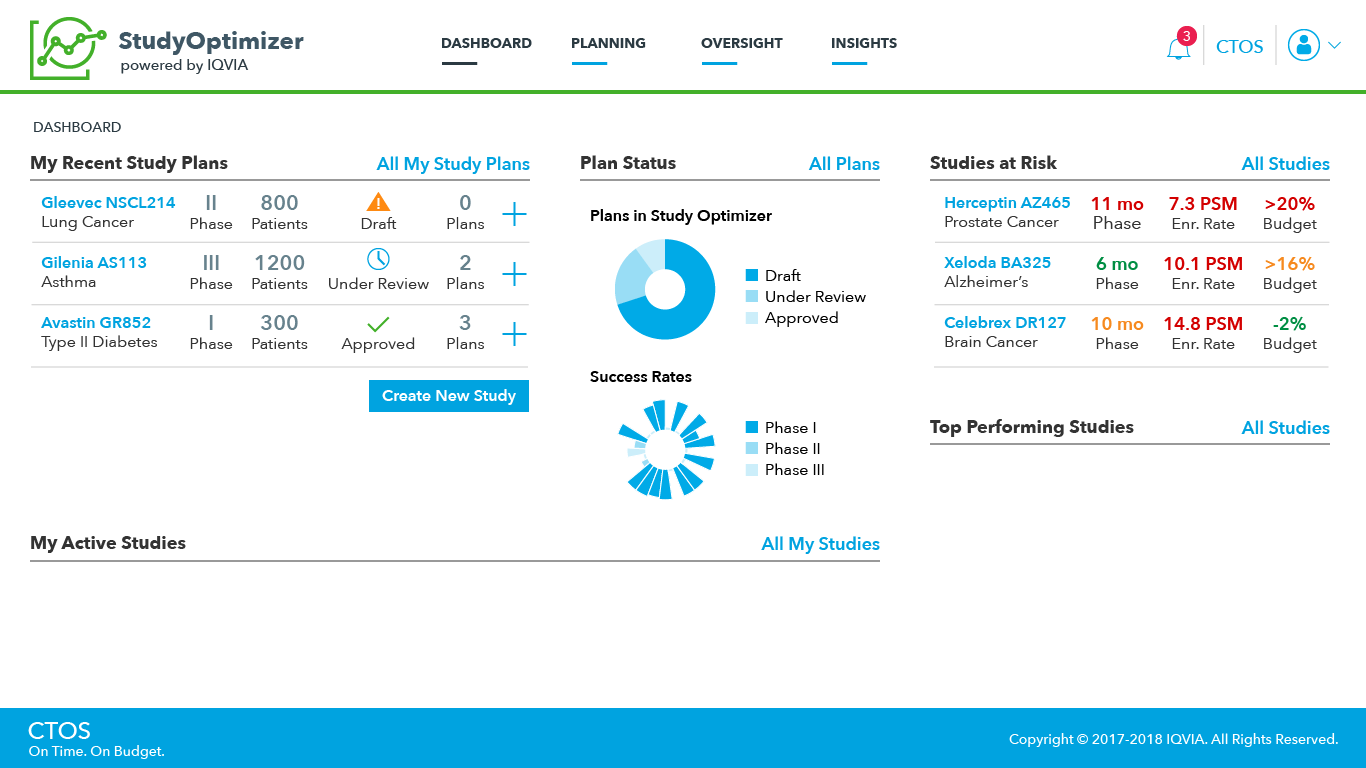The image size is (1366, 768).
Task: Click the 2 Plans count for Gilenia
Action: (x=465, y=263)
